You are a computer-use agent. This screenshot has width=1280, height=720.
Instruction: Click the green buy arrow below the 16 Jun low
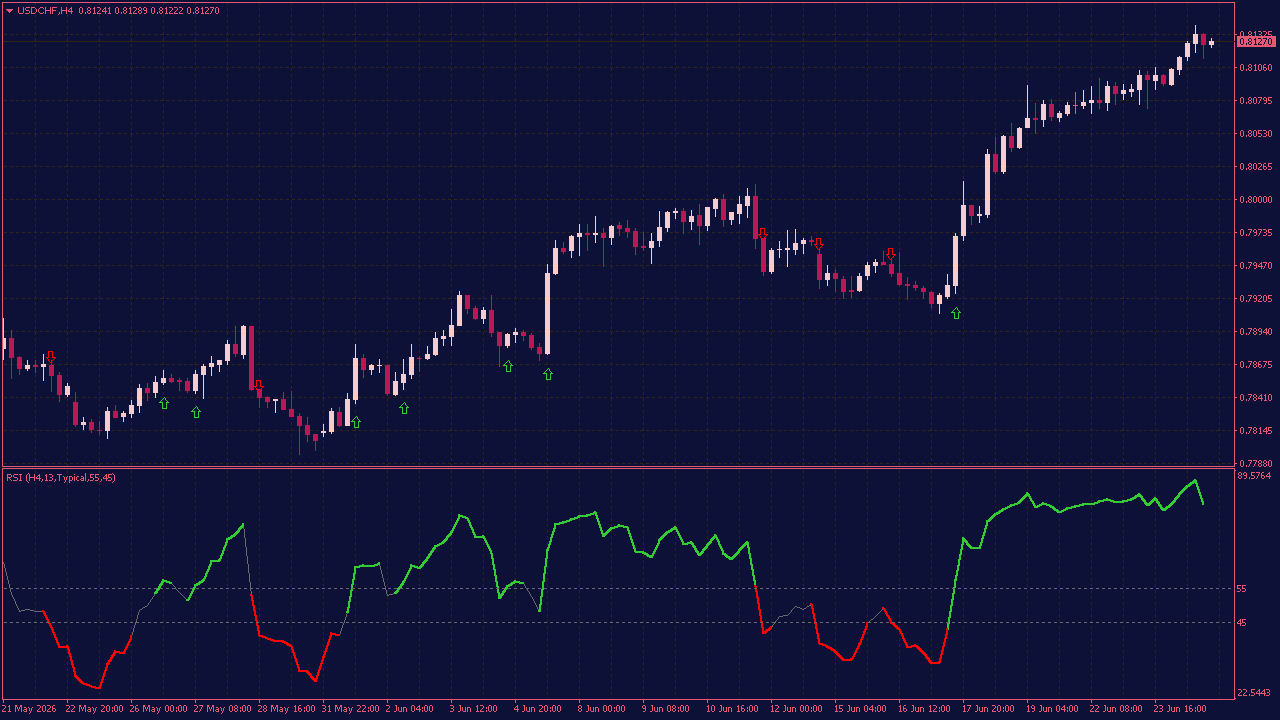(956, 313)
